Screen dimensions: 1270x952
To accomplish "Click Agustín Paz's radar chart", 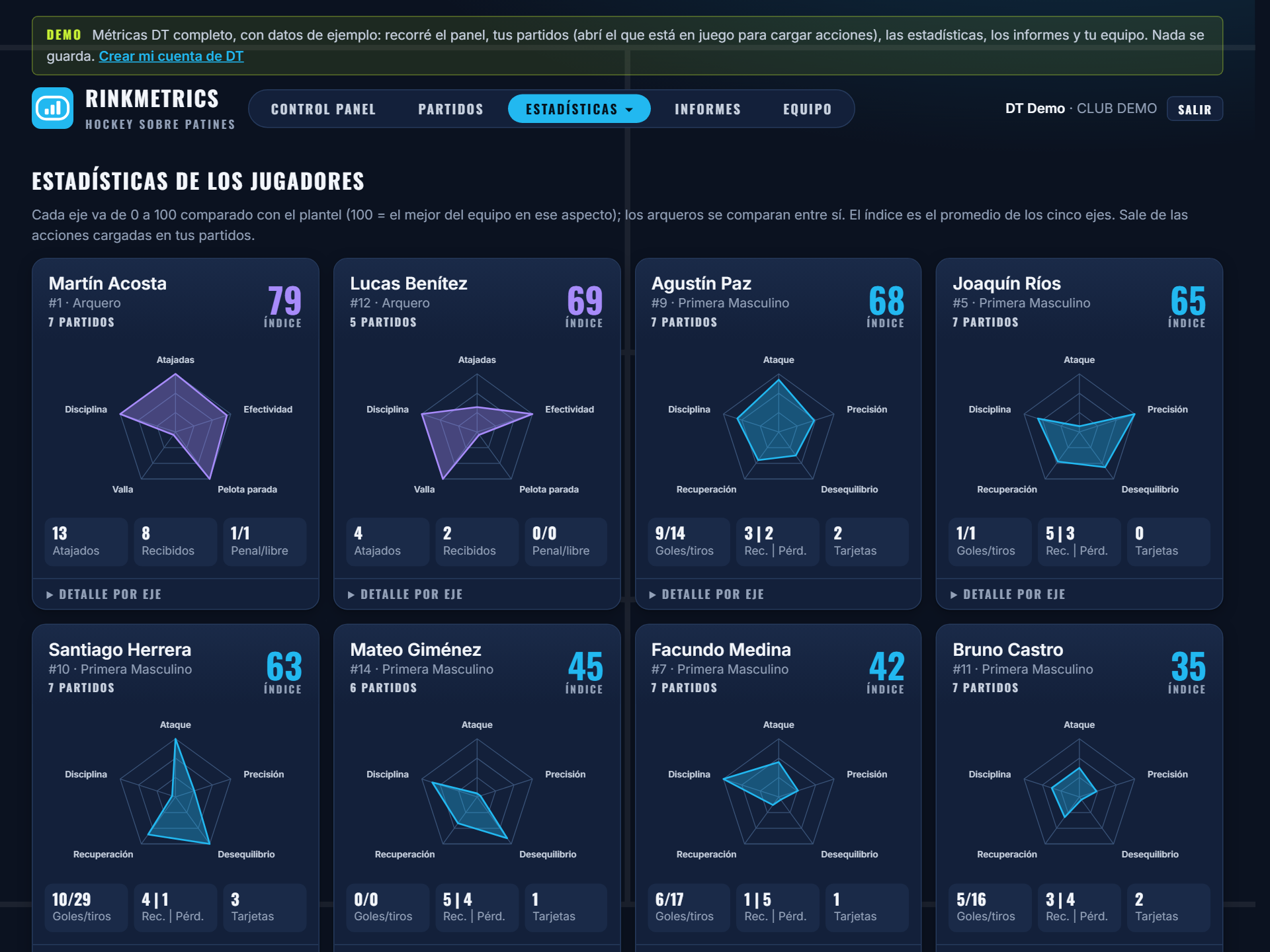I will 779,425.
